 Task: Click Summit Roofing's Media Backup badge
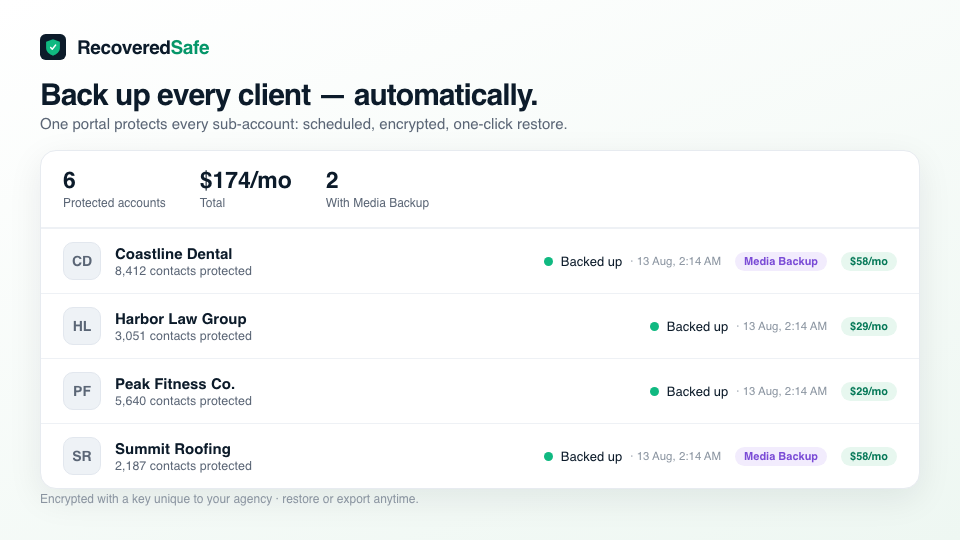tap(781, 456)
